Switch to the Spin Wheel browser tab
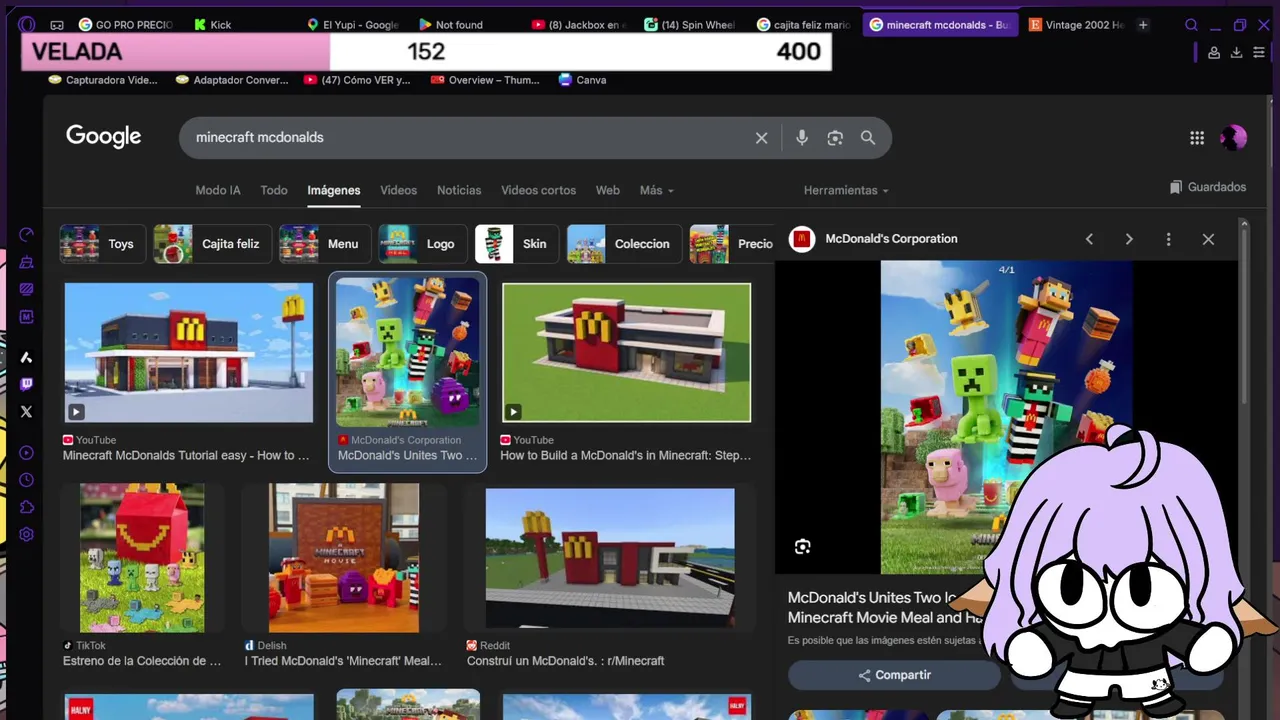The height and width of the screenshot is (720, 1280). click(690, 25)
